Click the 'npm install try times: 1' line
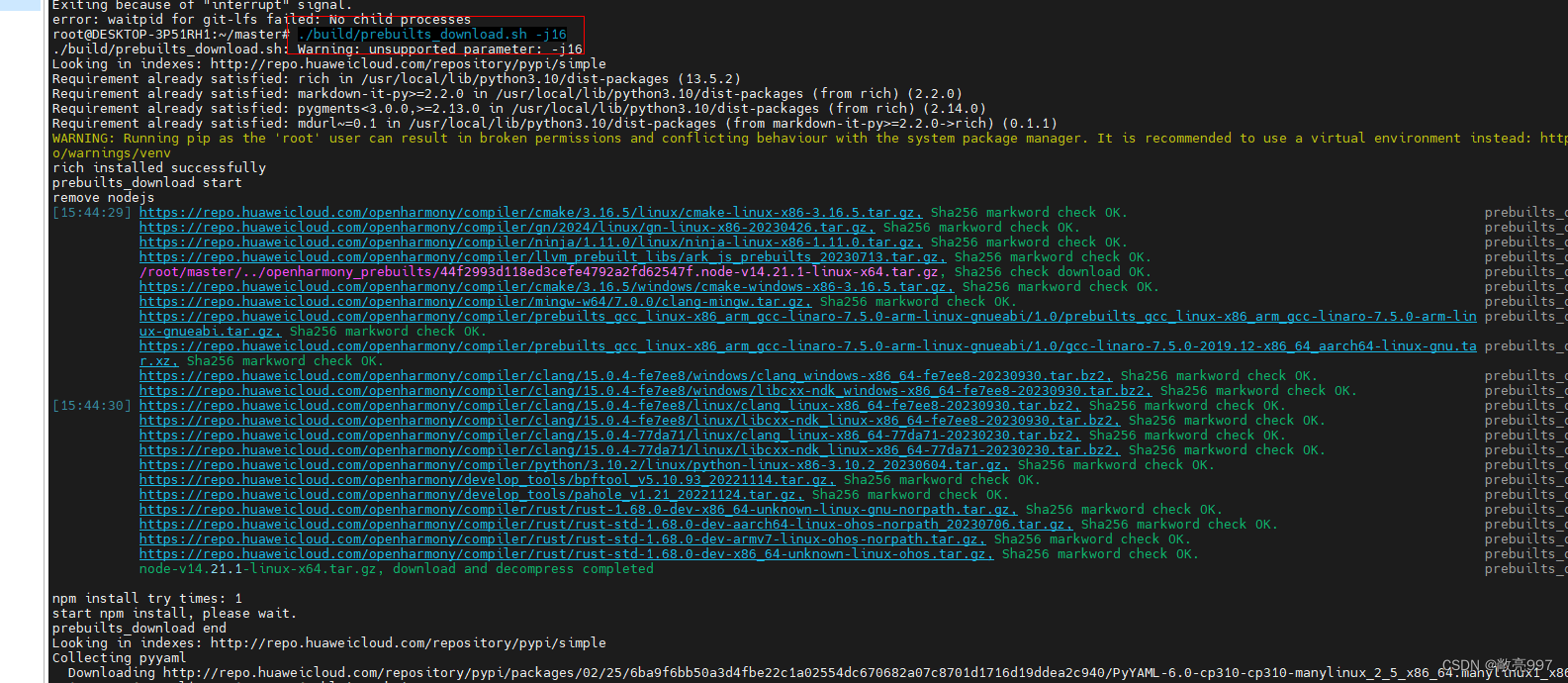 pyautogui.click(x=147, y=599)
